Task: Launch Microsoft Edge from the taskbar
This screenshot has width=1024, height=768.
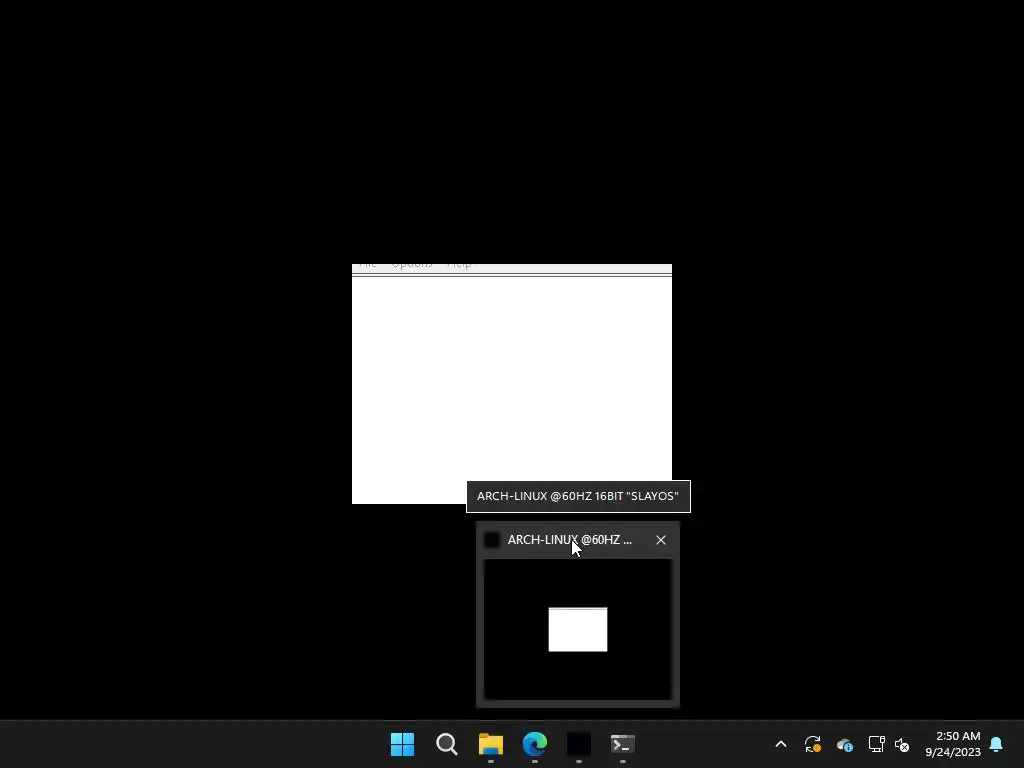Action: (535, 744)
